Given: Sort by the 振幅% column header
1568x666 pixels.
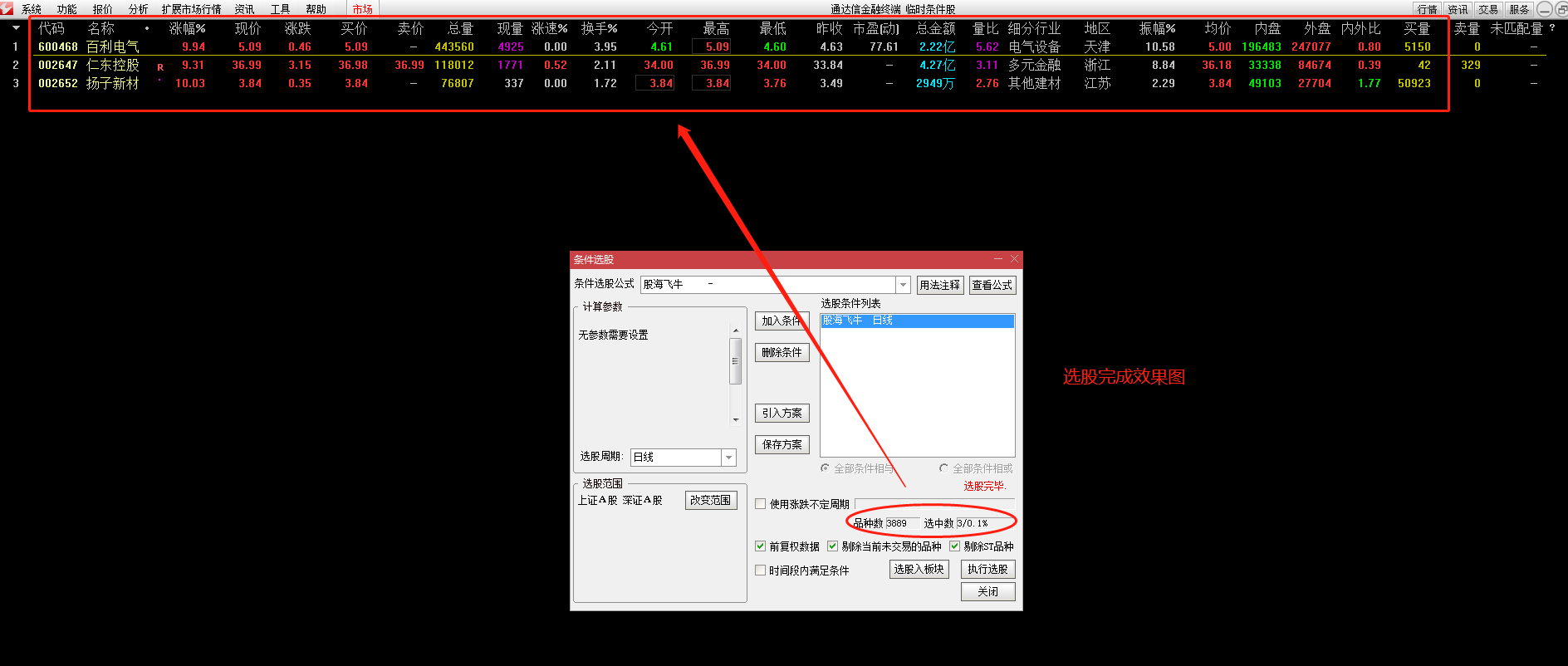Looking at the screenshot, I should pyautogui.click(x=1157, y=28).
